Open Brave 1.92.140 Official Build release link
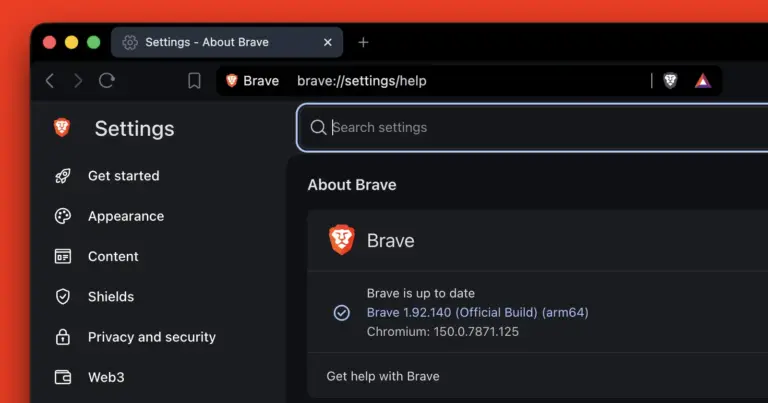The width and height of the screenshot is (768, 403). point(478,312)
